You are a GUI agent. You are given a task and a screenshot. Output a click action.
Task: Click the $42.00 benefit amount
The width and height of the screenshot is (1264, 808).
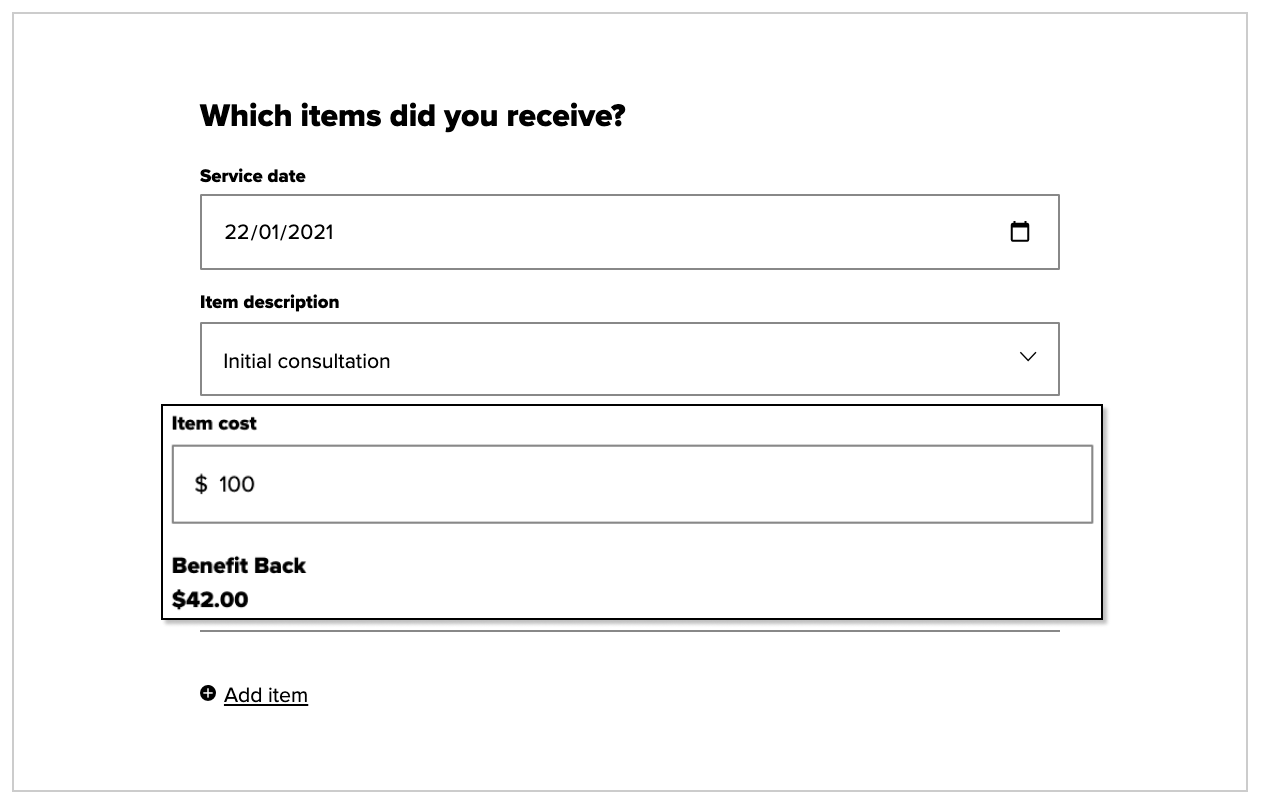[210, 600]
